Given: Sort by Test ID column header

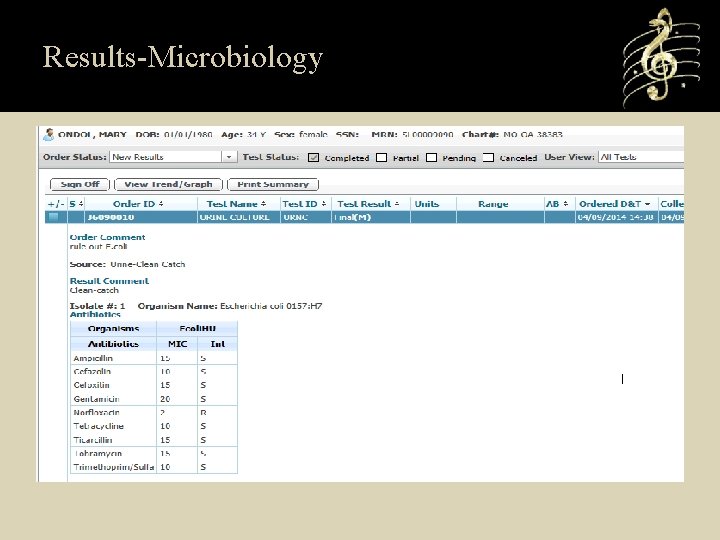Looking at the screenshot, I should tap(304, 204).
